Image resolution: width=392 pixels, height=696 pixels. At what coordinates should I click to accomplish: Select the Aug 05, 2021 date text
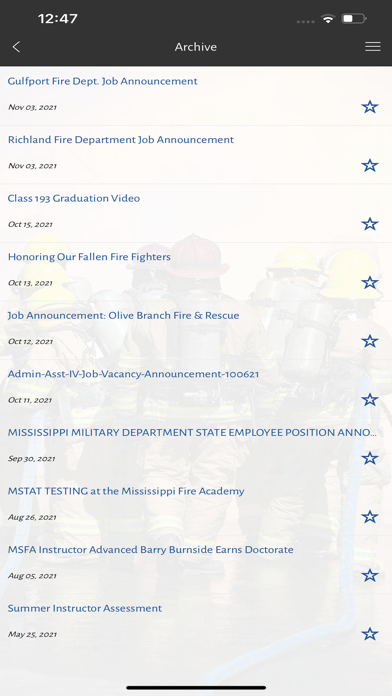[32, 576]
